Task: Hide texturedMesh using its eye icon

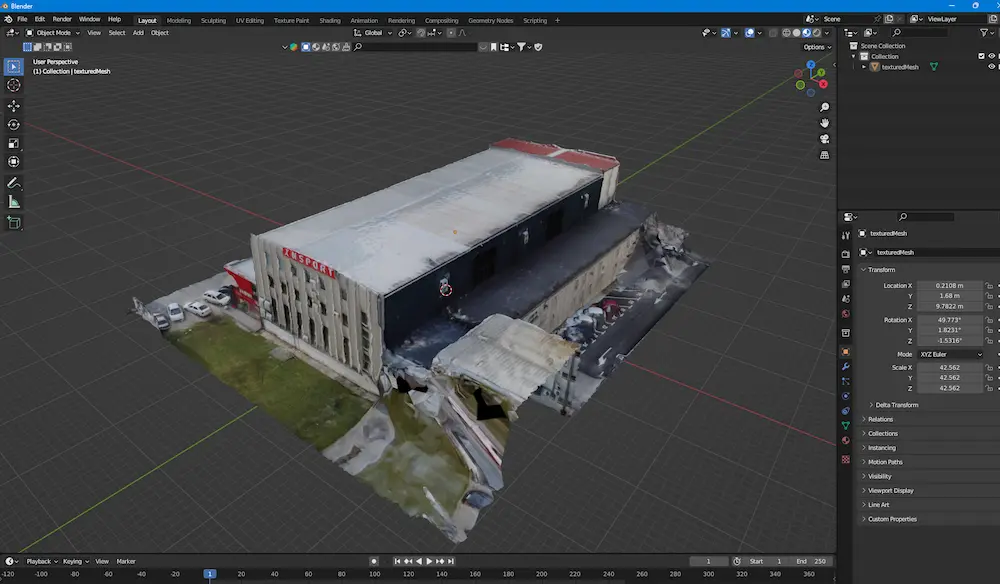Action: [x=992, y=67]
